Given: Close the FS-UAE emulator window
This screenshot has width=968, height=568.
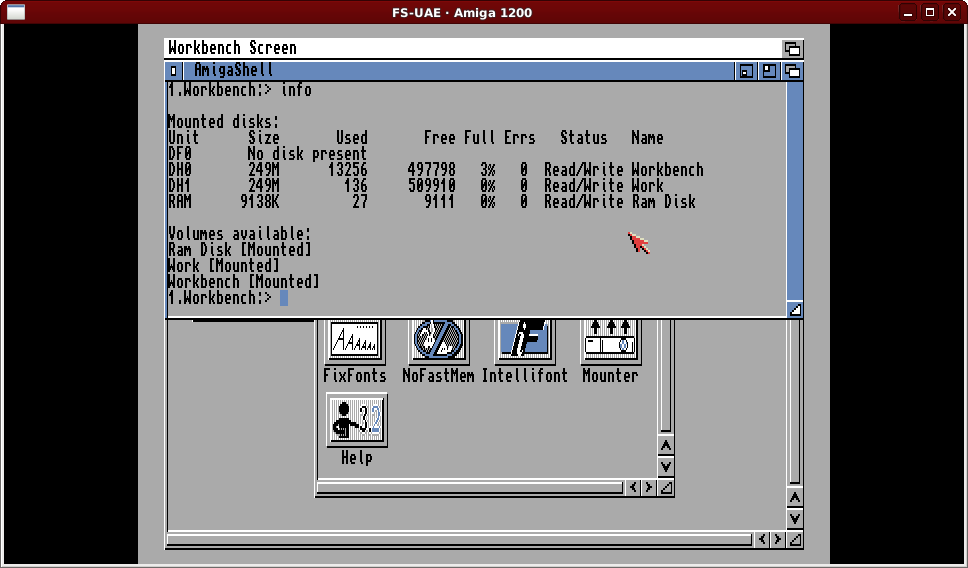Looking at the screenshot, I should [x=952, y=12].
